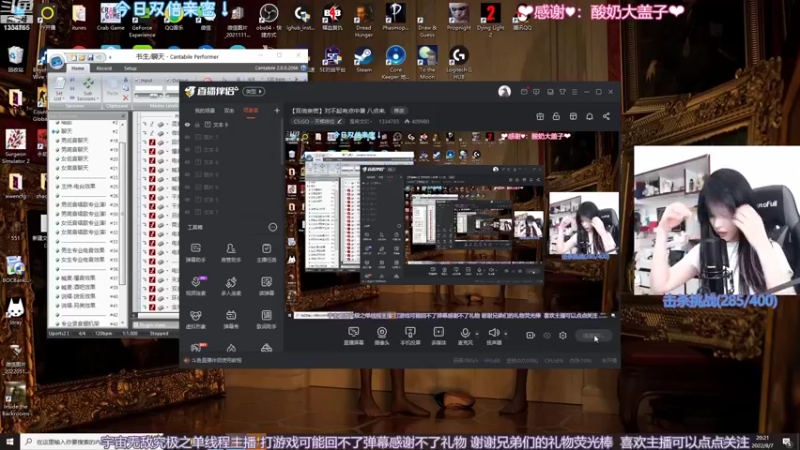
Task: Click the notification bell icon above preview
Action: 589,116
